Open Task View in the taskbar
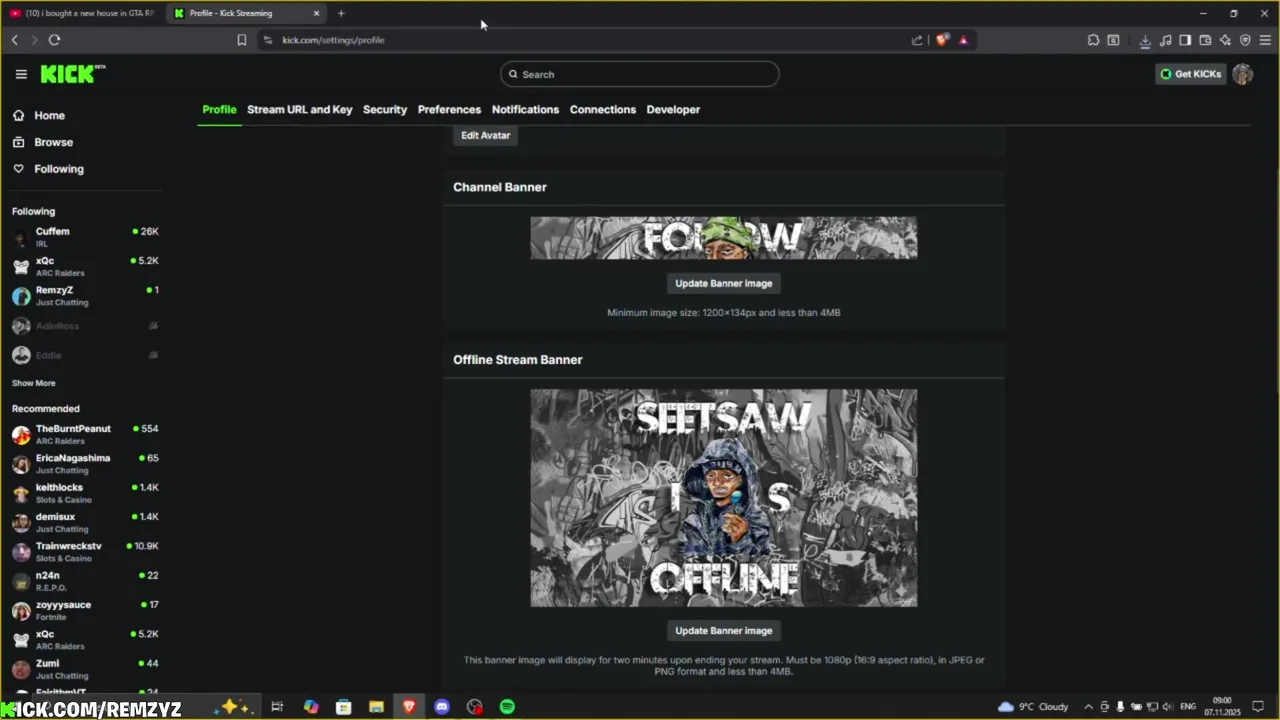This screenshot has height=720, width=1280. (277, 707)
